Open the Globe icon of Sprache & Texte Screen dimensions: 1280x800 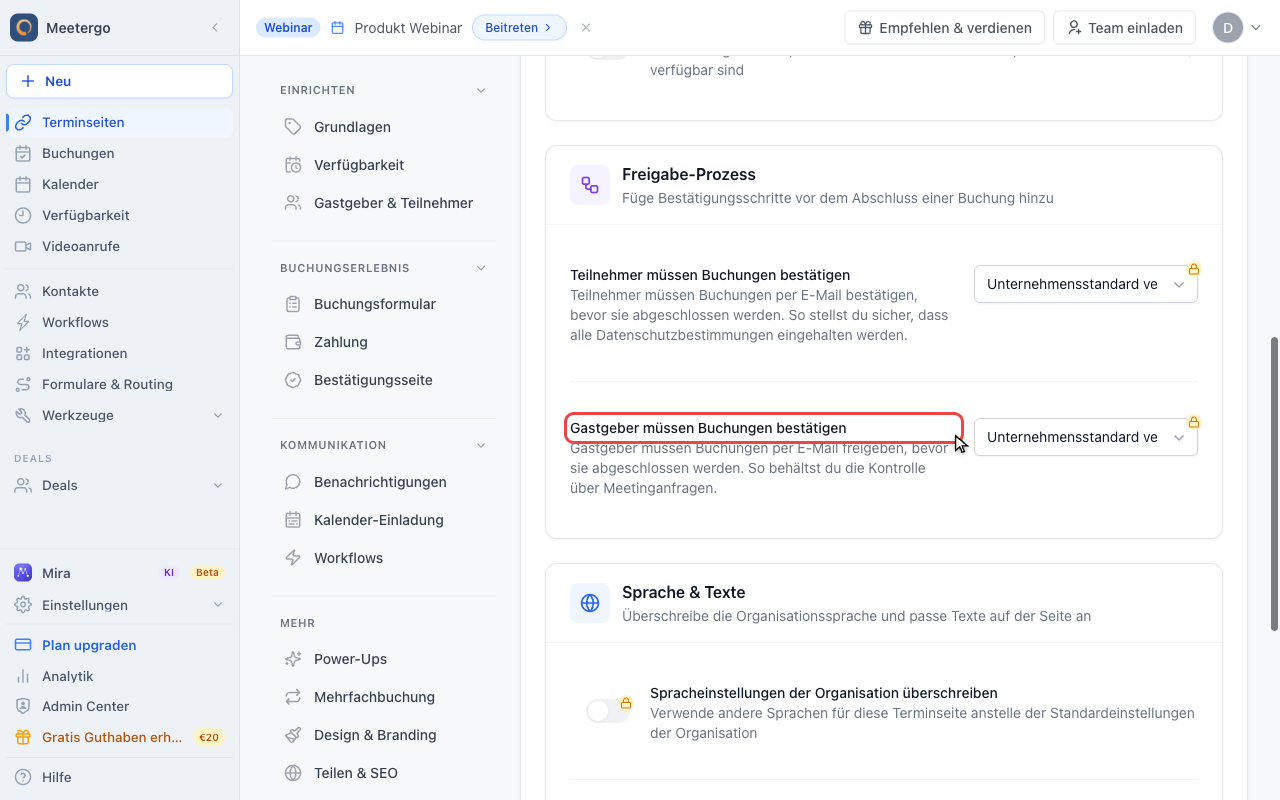[x=590, y=603]
